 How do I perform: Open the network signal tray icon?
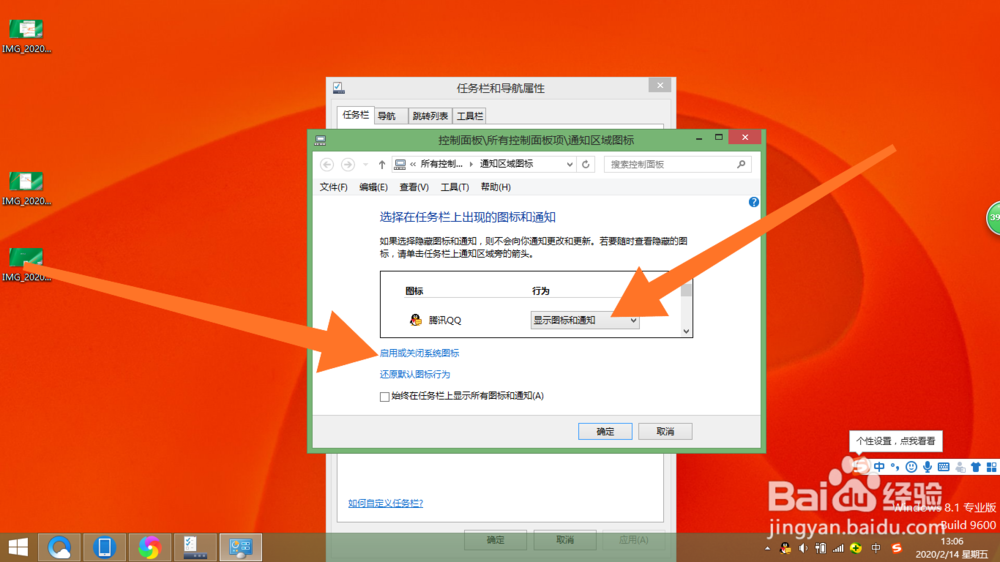(838, 548)
